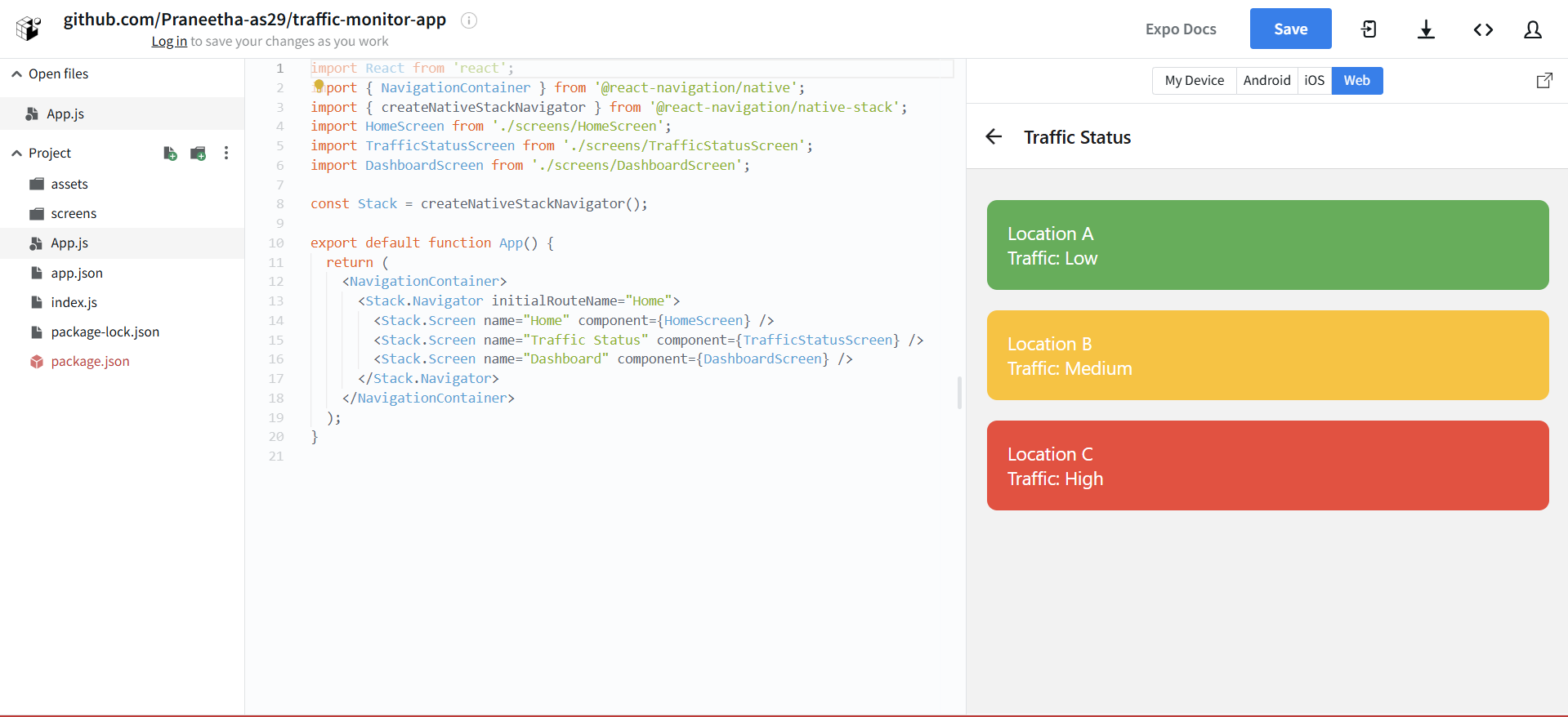Image resolution: width=1568 pixels, height=717 pixels.
Task: Click the Expo Snack logo icon
Action: 29,29
